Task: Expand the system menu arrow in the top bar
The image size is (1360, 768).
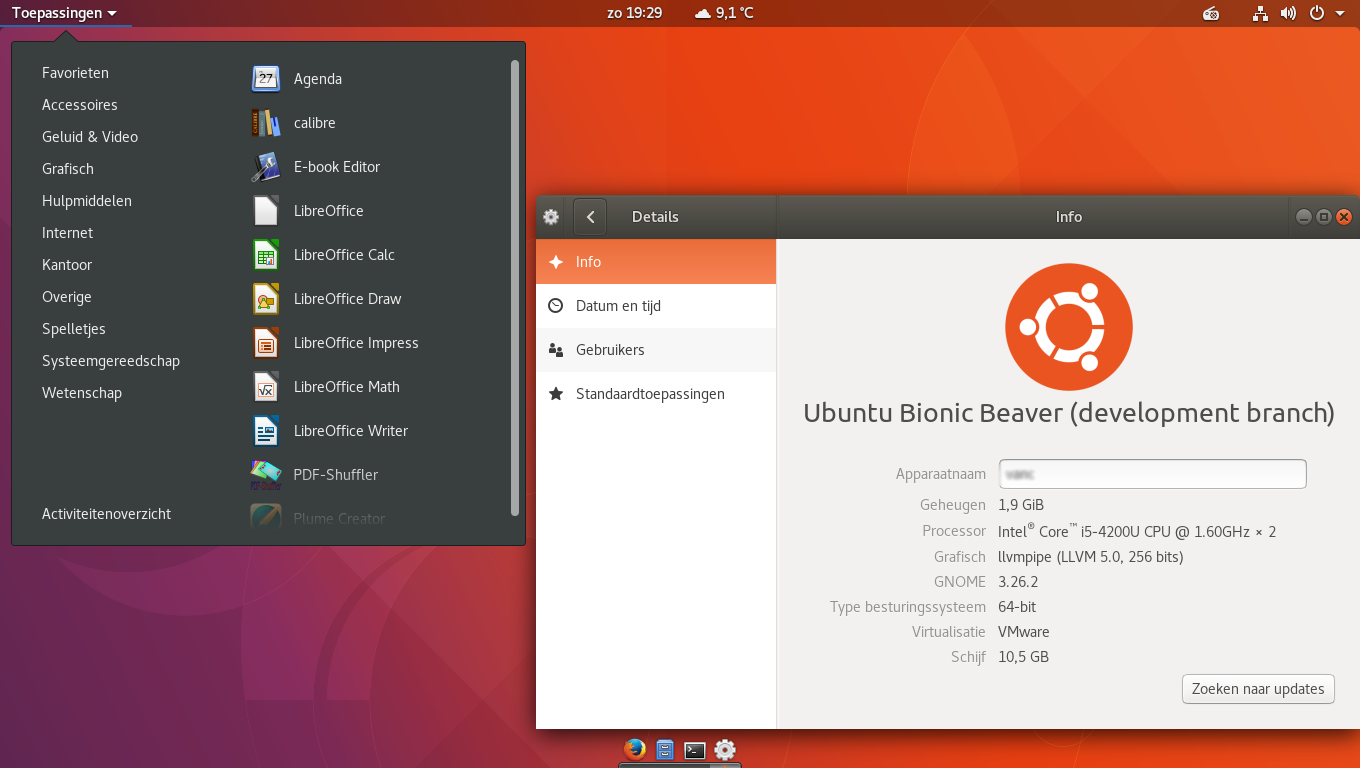Action: pyautogui.click(x=1340, y=13)
